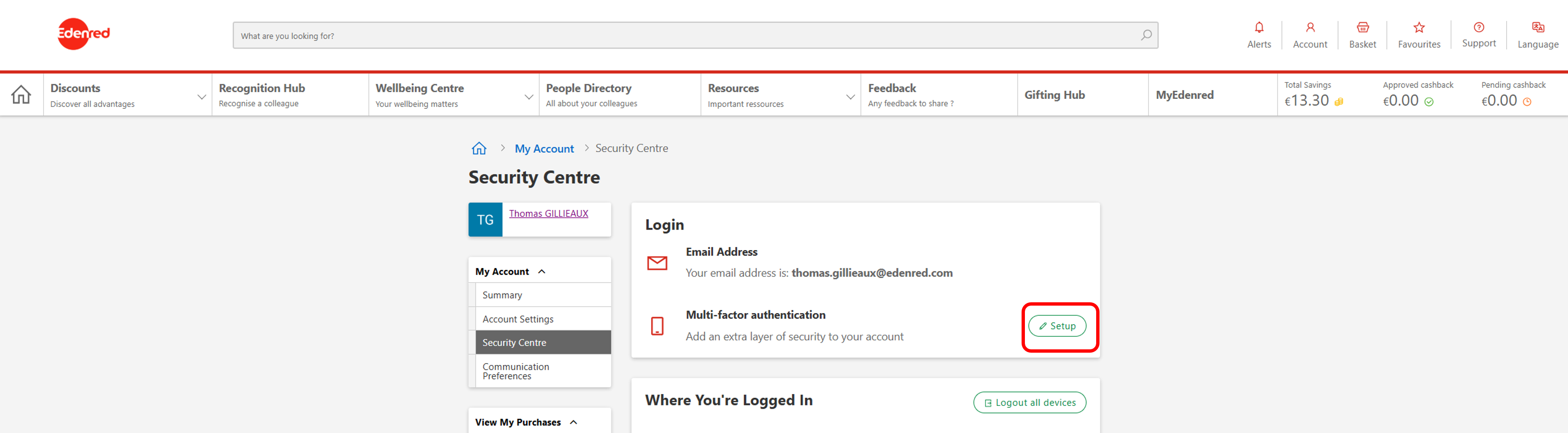Open the Wellbeing Centre menu

[453, 95]
